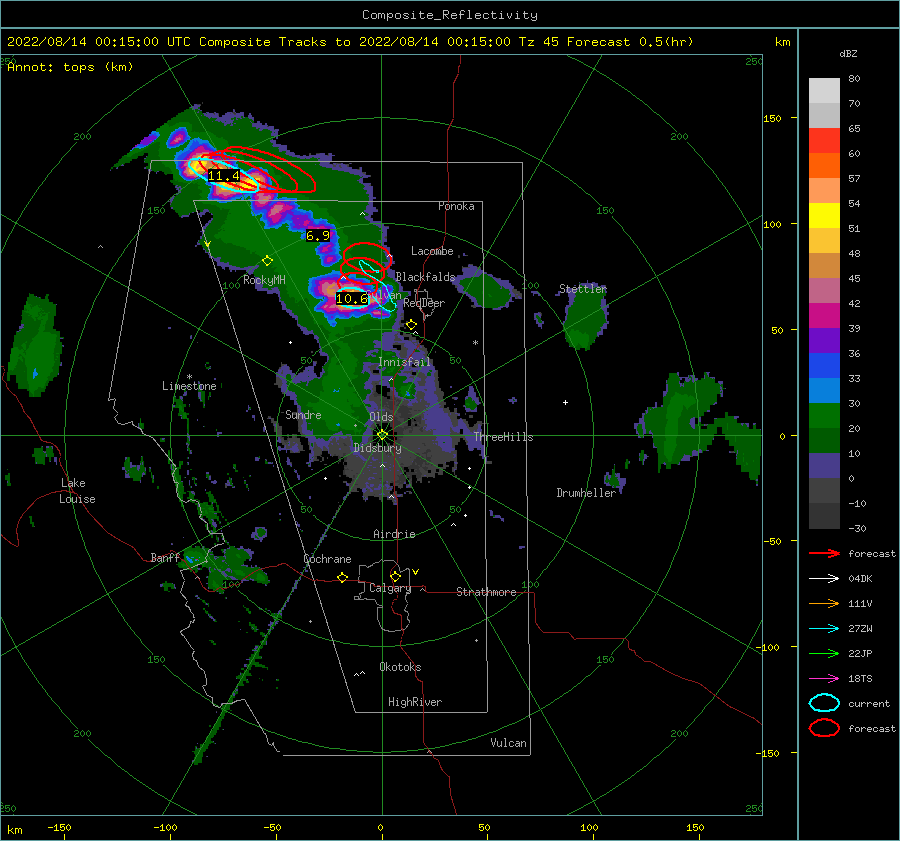Click the green echo cell below Stettler
The image size is (900, 841).
(584, 319)
